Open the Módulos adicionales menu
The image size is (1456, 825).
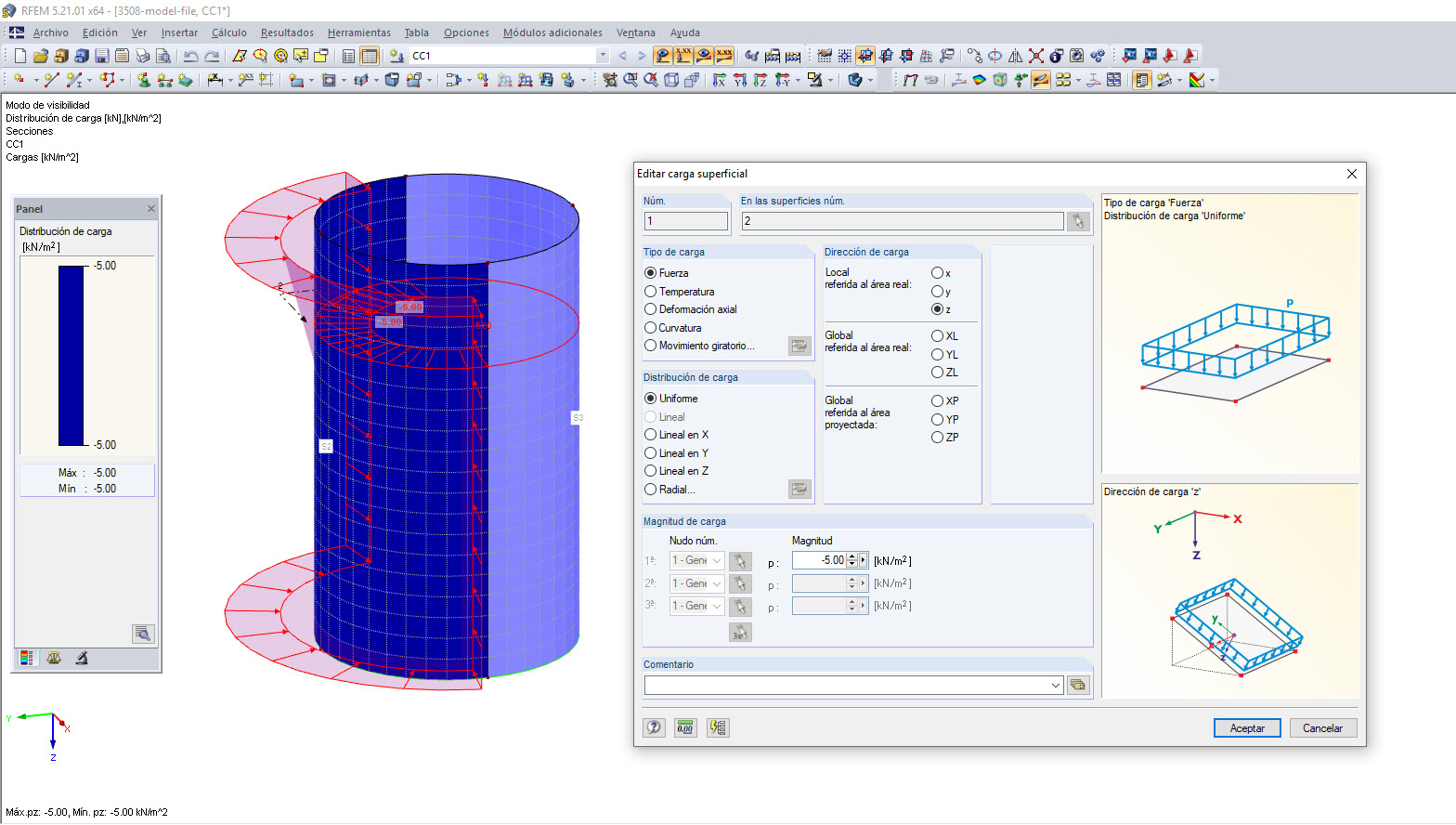click(x=552, y=33)
